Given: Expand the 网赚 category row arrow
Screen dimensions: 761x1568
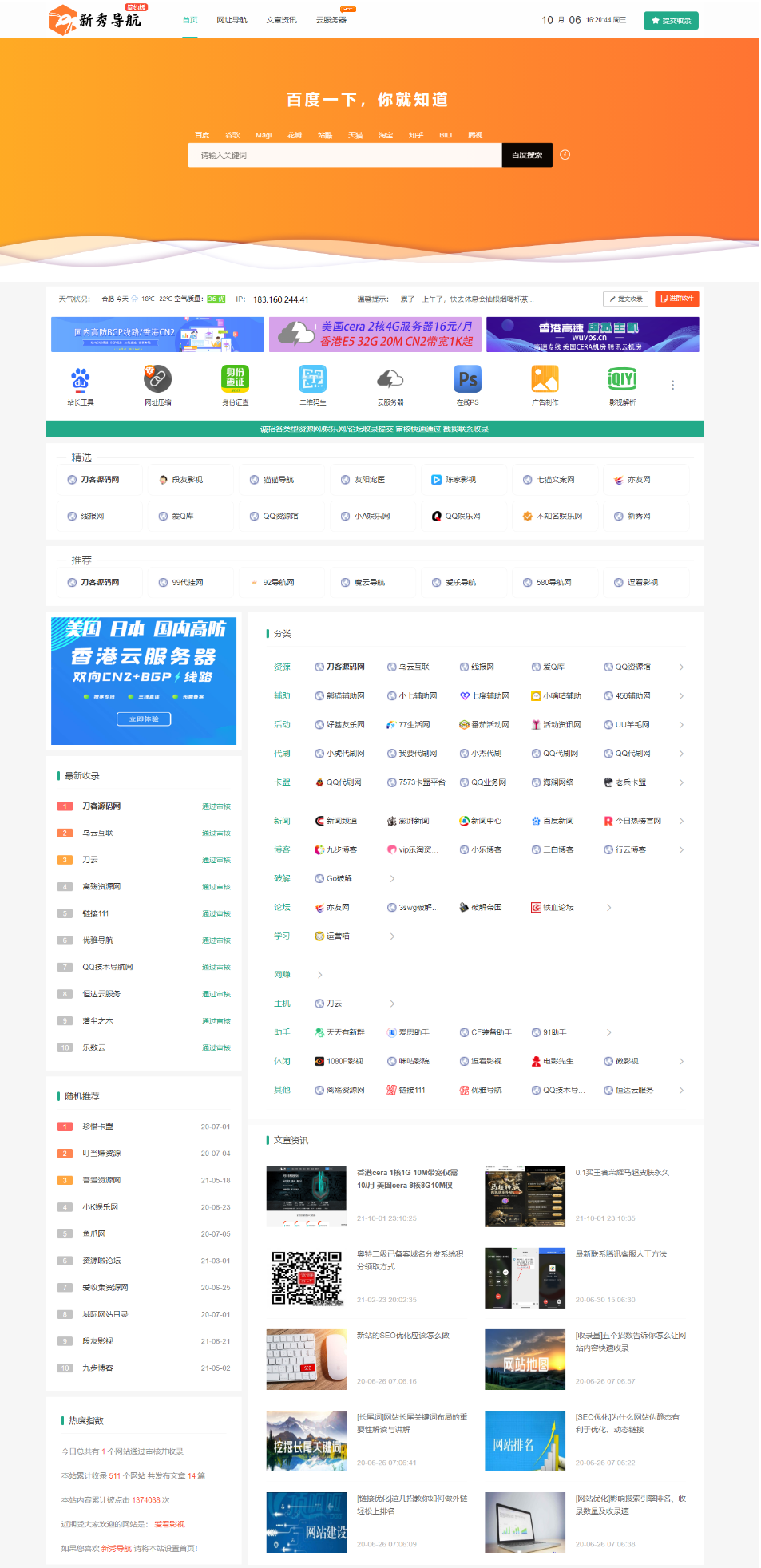Looking at the screenshot, I should pos(320,975).
